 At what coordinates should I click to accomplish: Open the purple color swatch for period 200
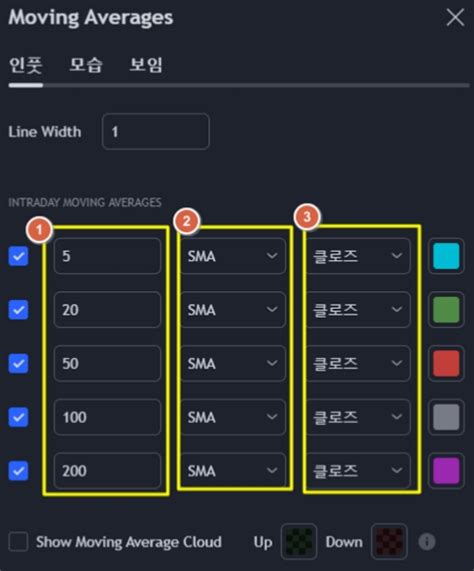446,471
